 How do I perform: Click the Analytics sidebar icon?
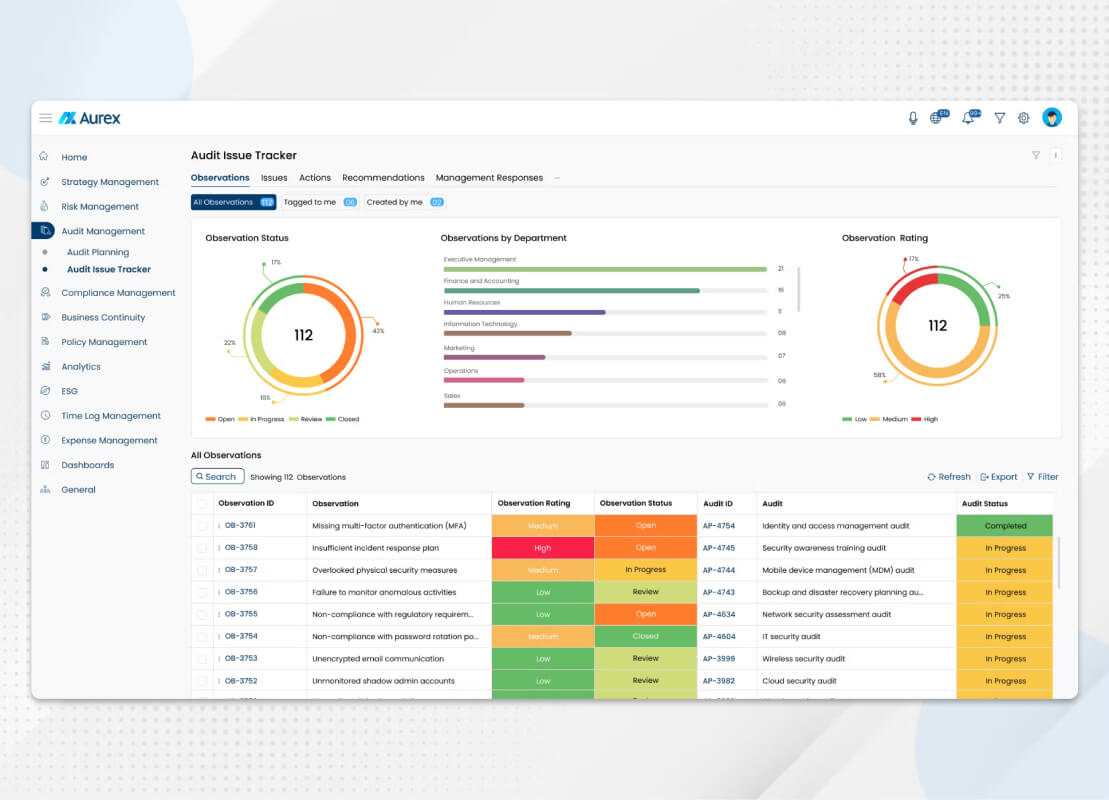pyautogui.click(x=45, y=366)
